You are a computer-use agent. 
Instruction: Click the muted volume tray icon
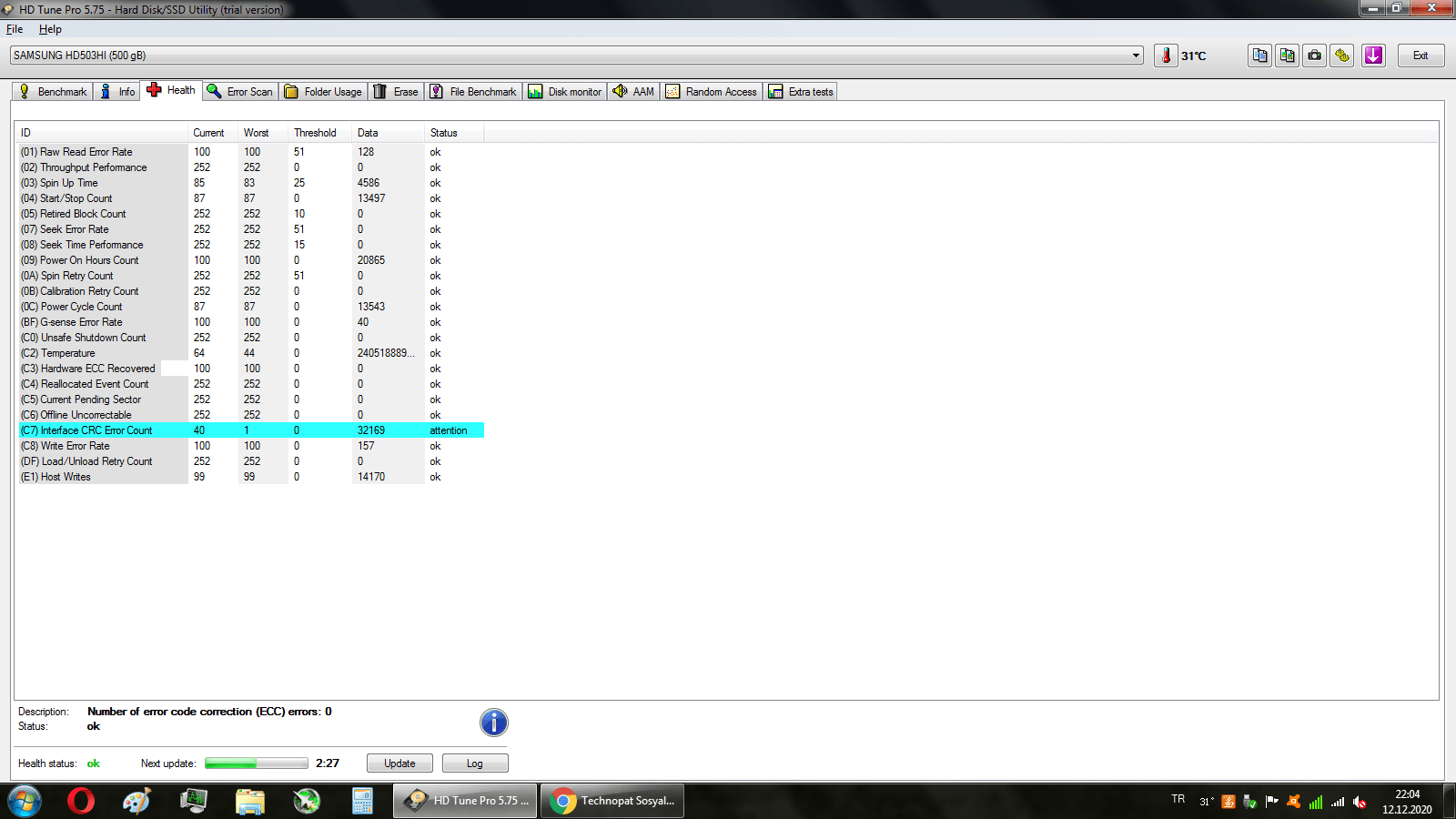tap(1360, 802)
